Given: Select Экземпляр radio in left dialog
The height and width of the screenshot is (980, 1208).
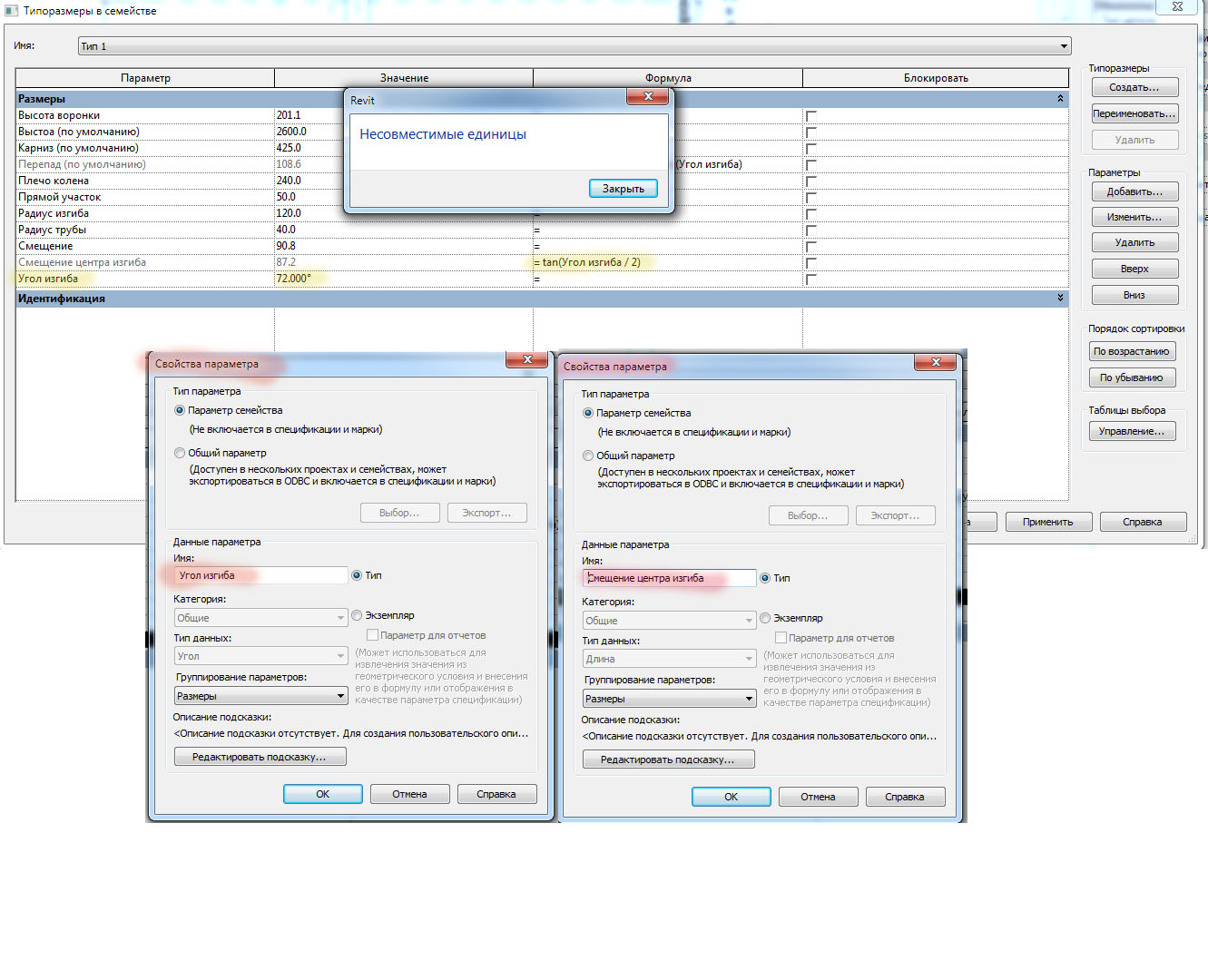Looking at the screenshot, I should click(357, 615).
